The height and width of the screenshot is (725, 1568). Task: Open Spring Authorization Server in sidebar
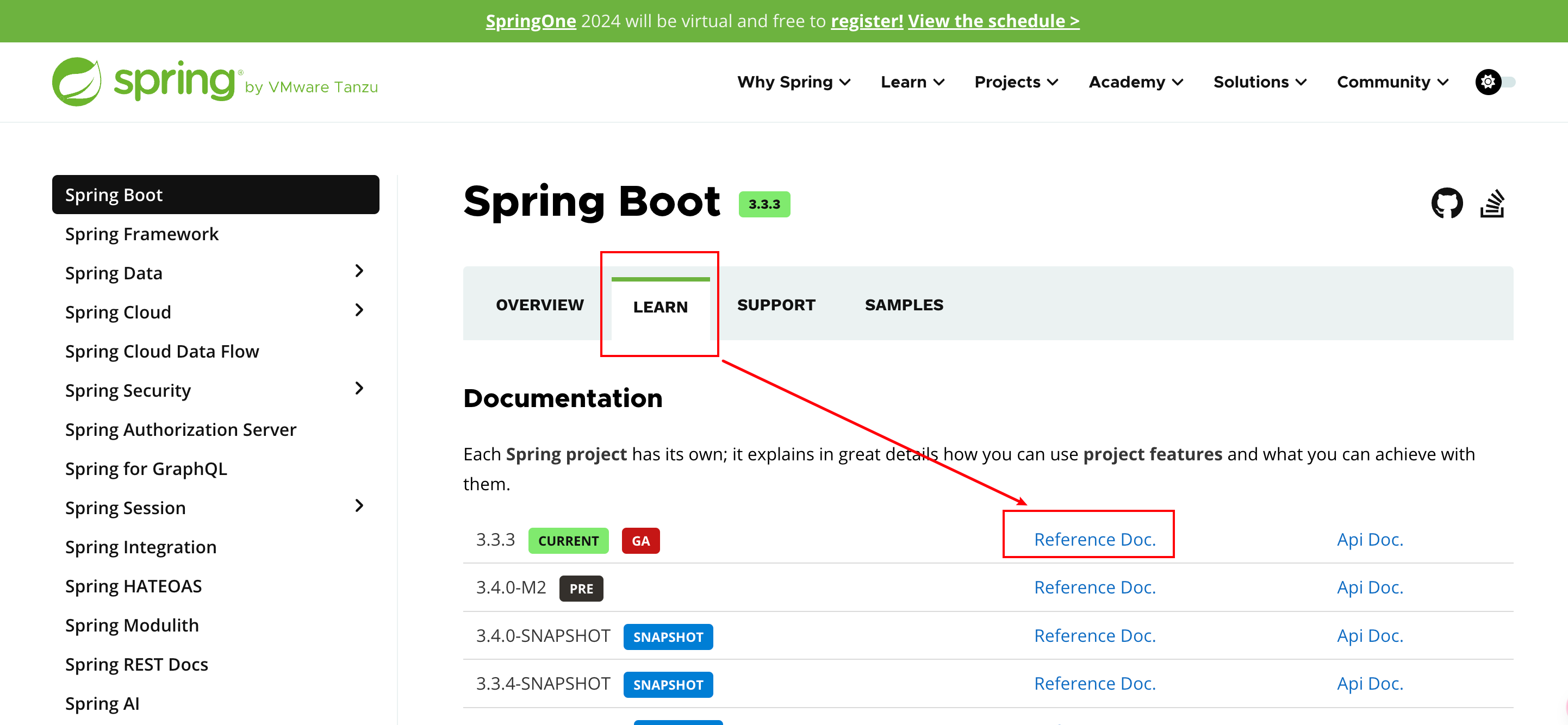point(180,429)
